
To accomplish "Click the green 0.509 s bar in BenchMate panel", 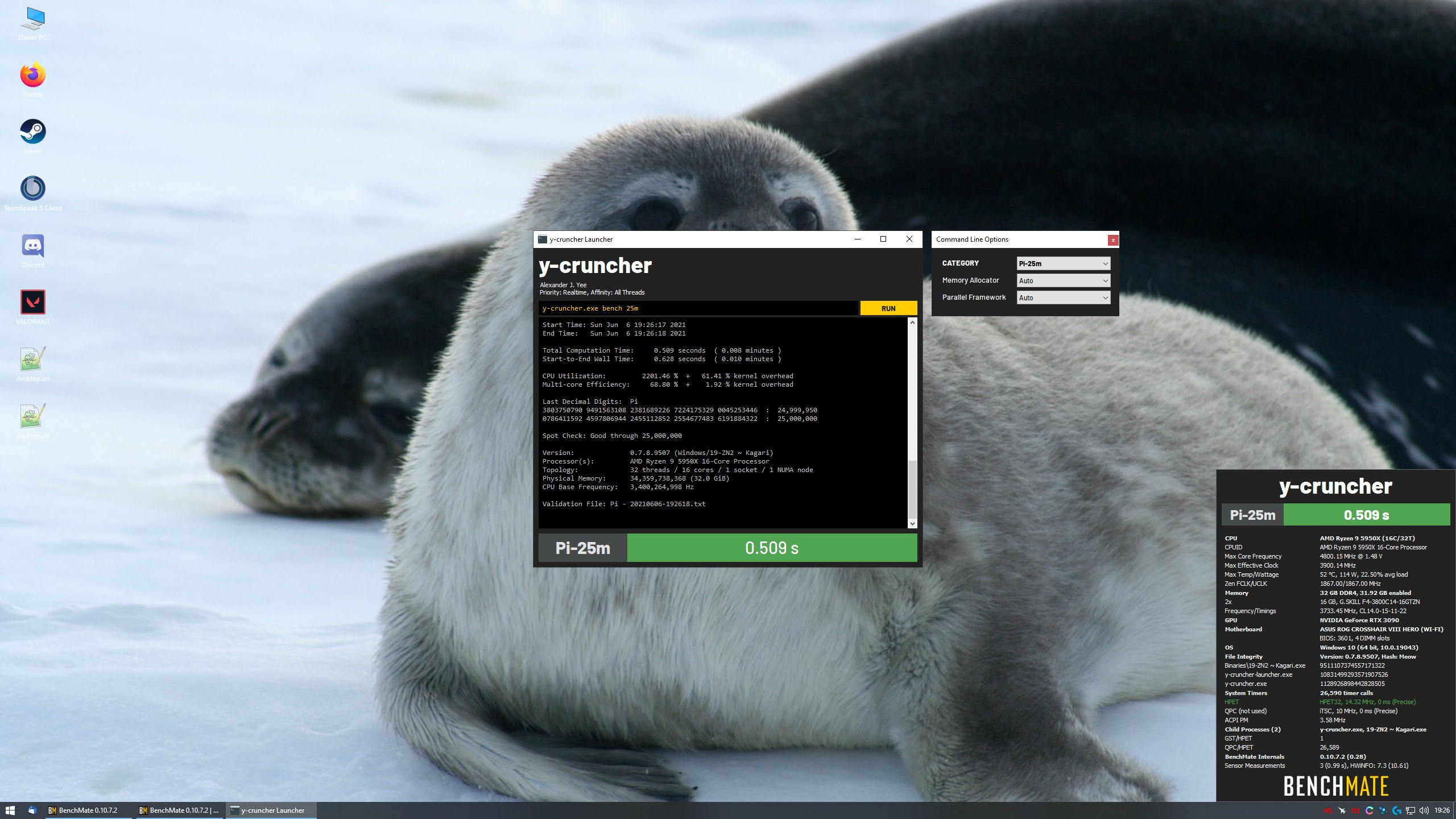I will click(x=1367, y=515).
